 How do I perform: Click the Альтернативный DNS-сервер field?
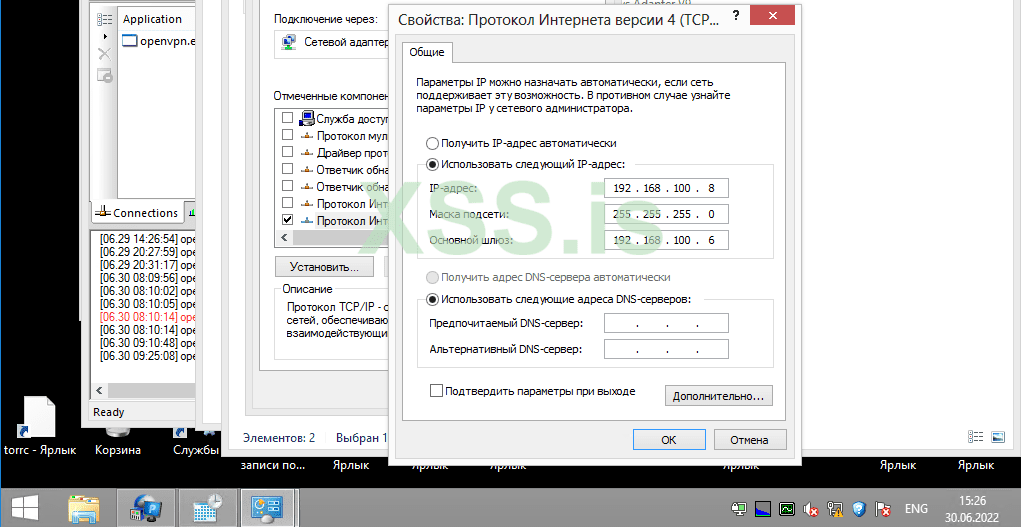coord(666,349)
